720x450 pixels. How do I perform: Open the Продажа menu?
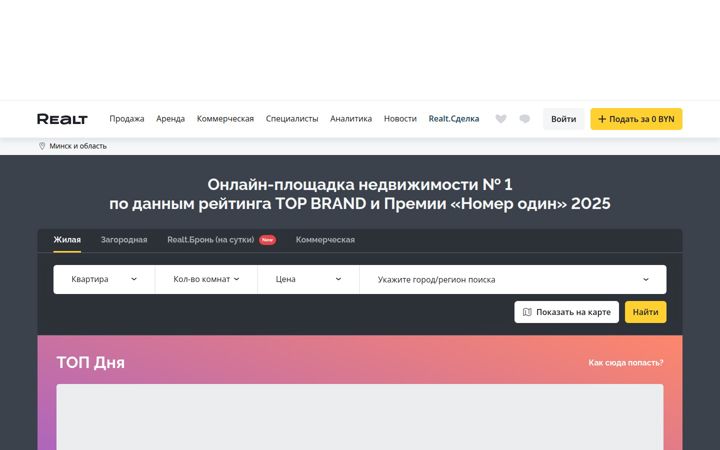[x=127, y=119]
